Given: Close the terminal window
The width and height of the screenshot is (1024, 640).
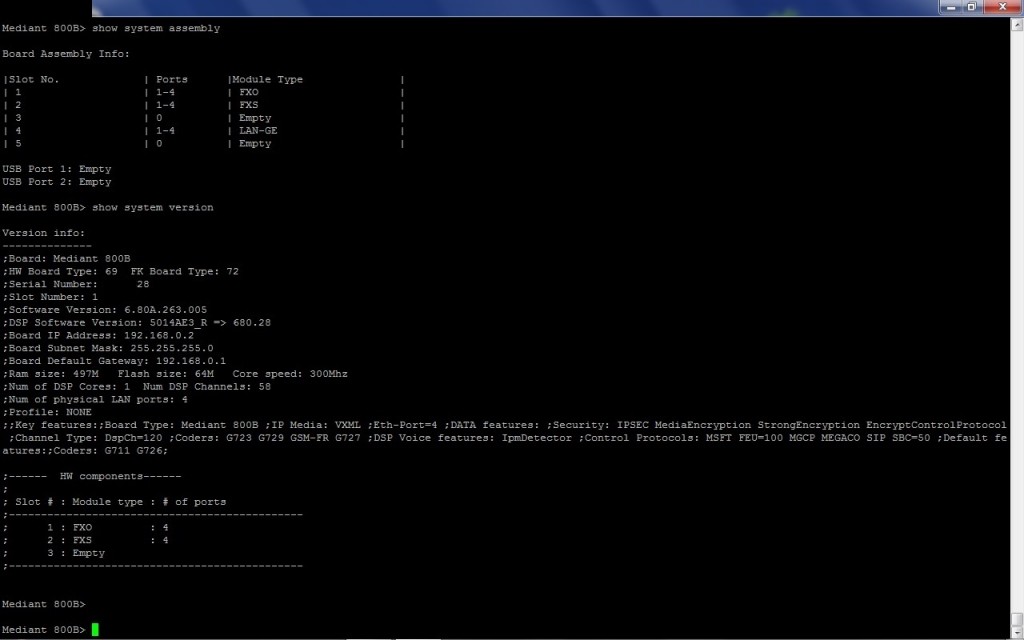Looking at the screenshot, I should tap(1002, 7).
